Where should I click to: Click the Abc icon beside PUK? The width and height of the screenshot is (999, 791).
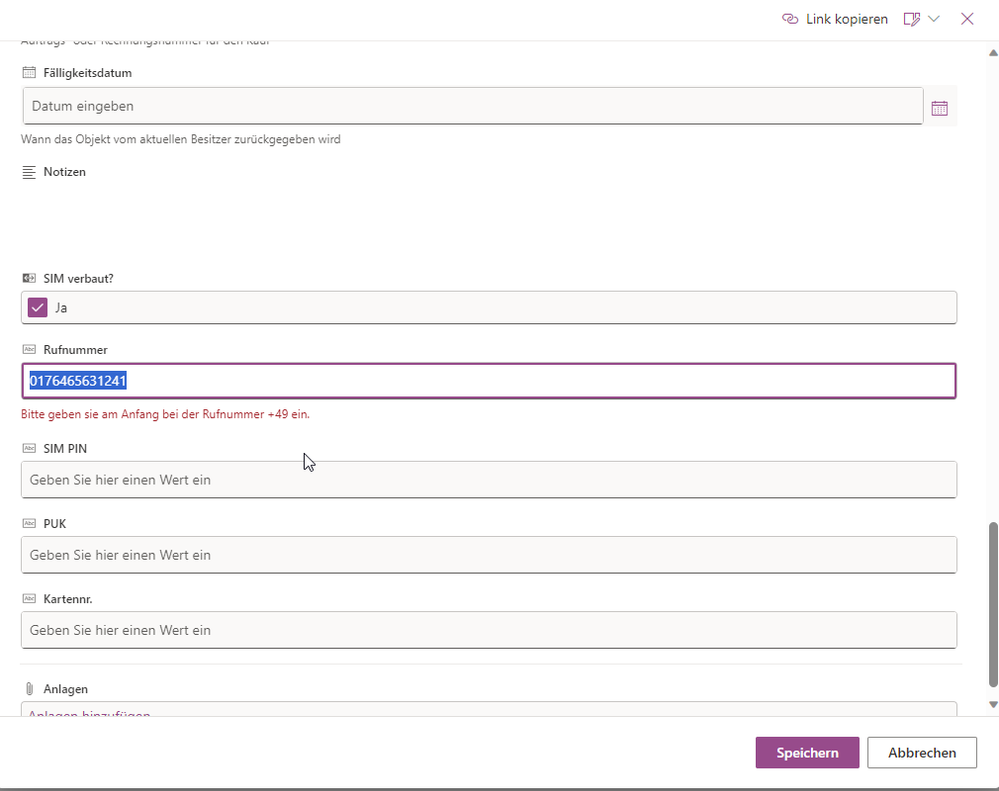27,523
